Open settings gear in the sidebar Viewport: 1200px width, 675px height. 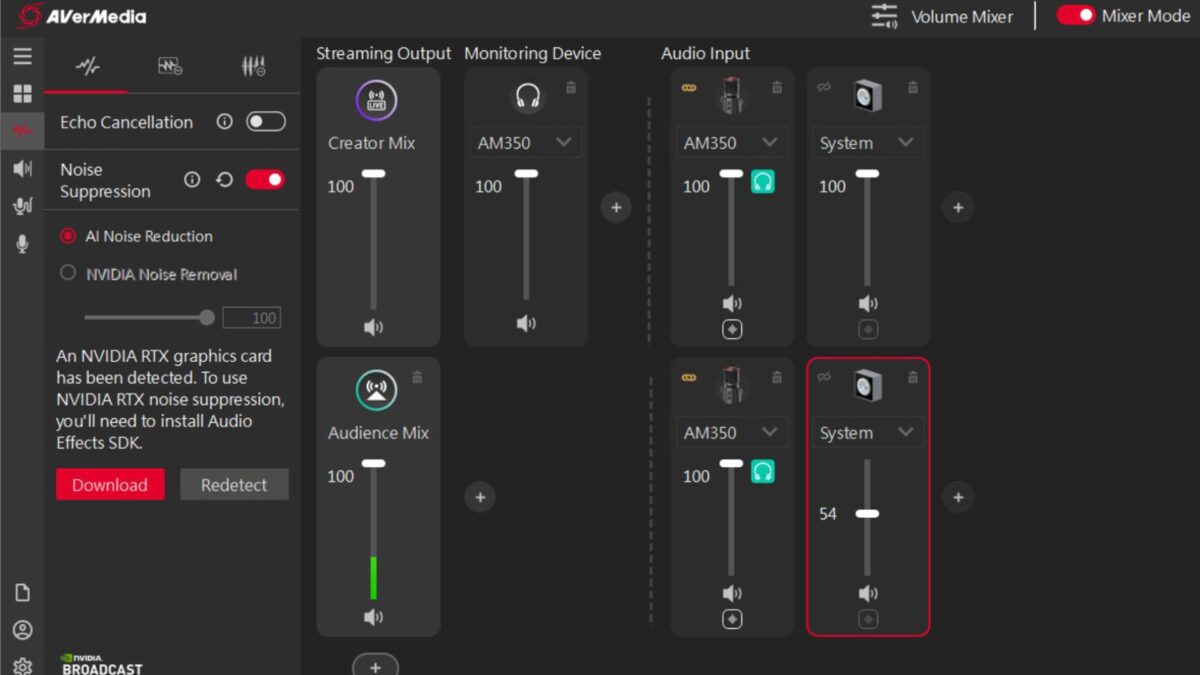(22, 666)
